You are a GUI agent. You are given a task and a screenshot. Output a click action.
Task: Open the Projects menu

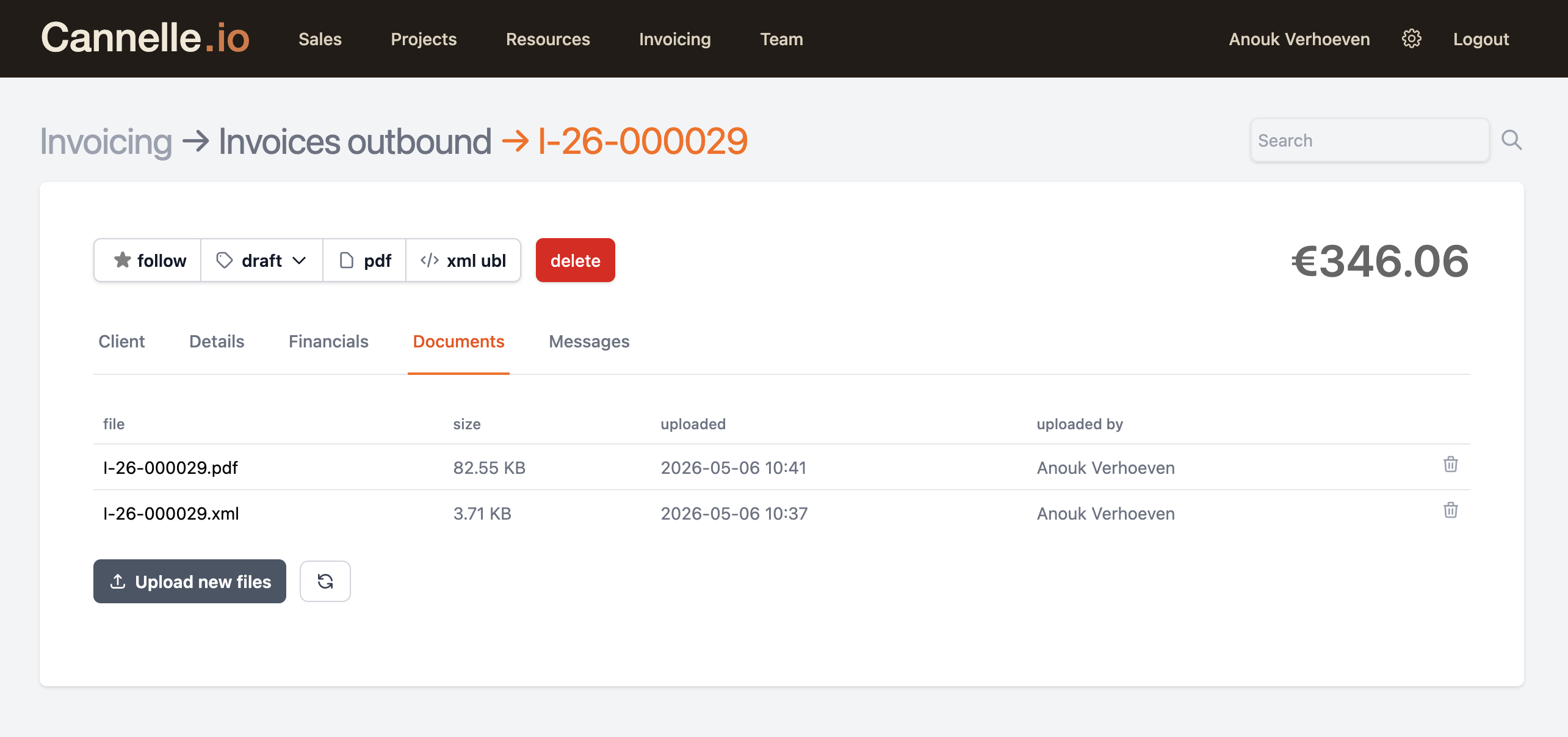pos(424,39)
